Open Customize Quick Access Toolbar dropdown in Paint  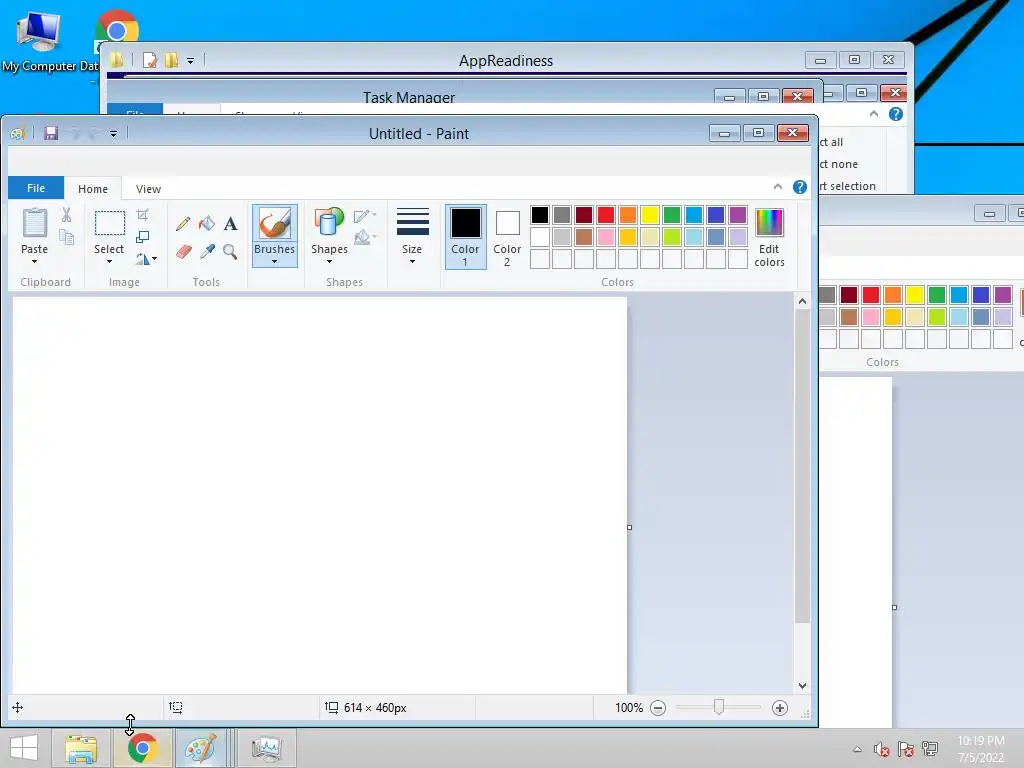click(113, 134)
